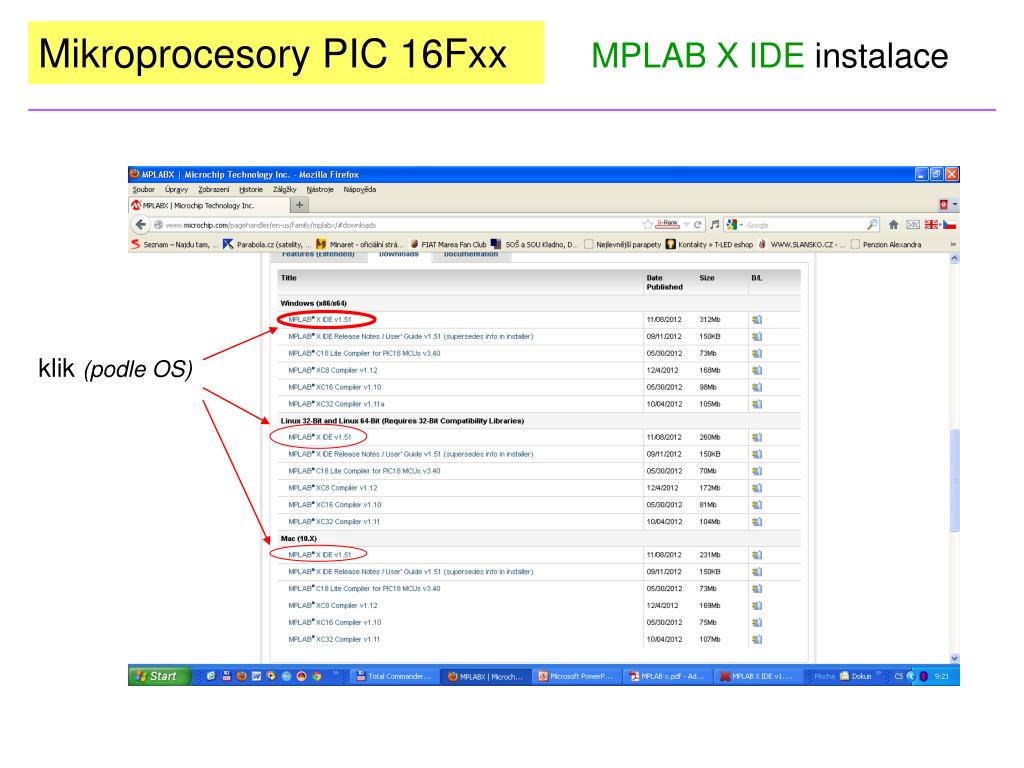Image resolution: width=1024 pixels, height=768 pixels.
Task: Open Windows MPLAB XC8 Compiler v1.12 link
Action: click(332, 370)
